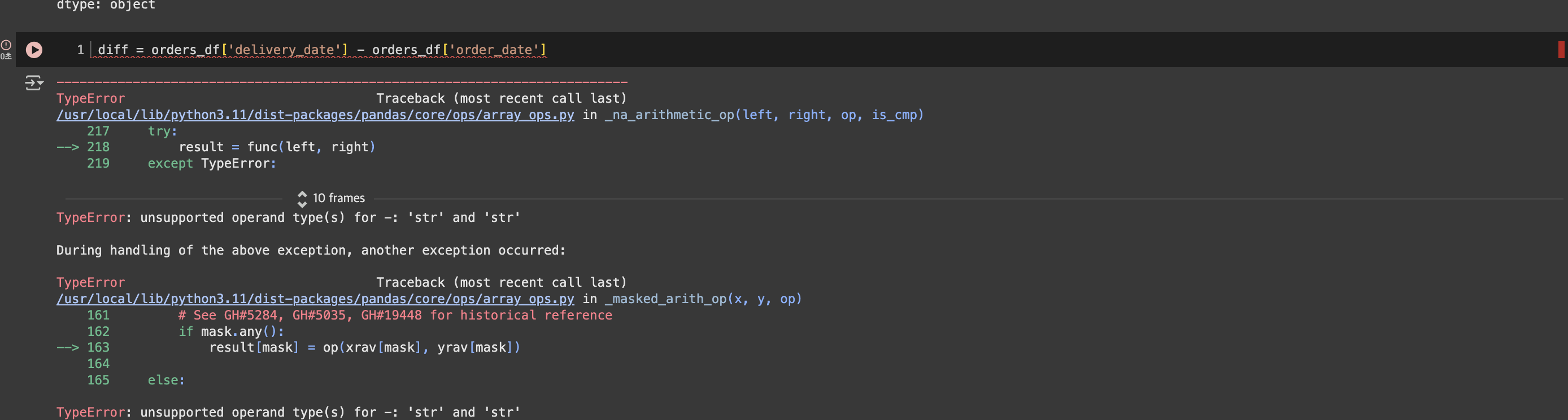Open the cell output actions icon
Viewport: 1568px width, 420px height.
click(x=34, y=83)
